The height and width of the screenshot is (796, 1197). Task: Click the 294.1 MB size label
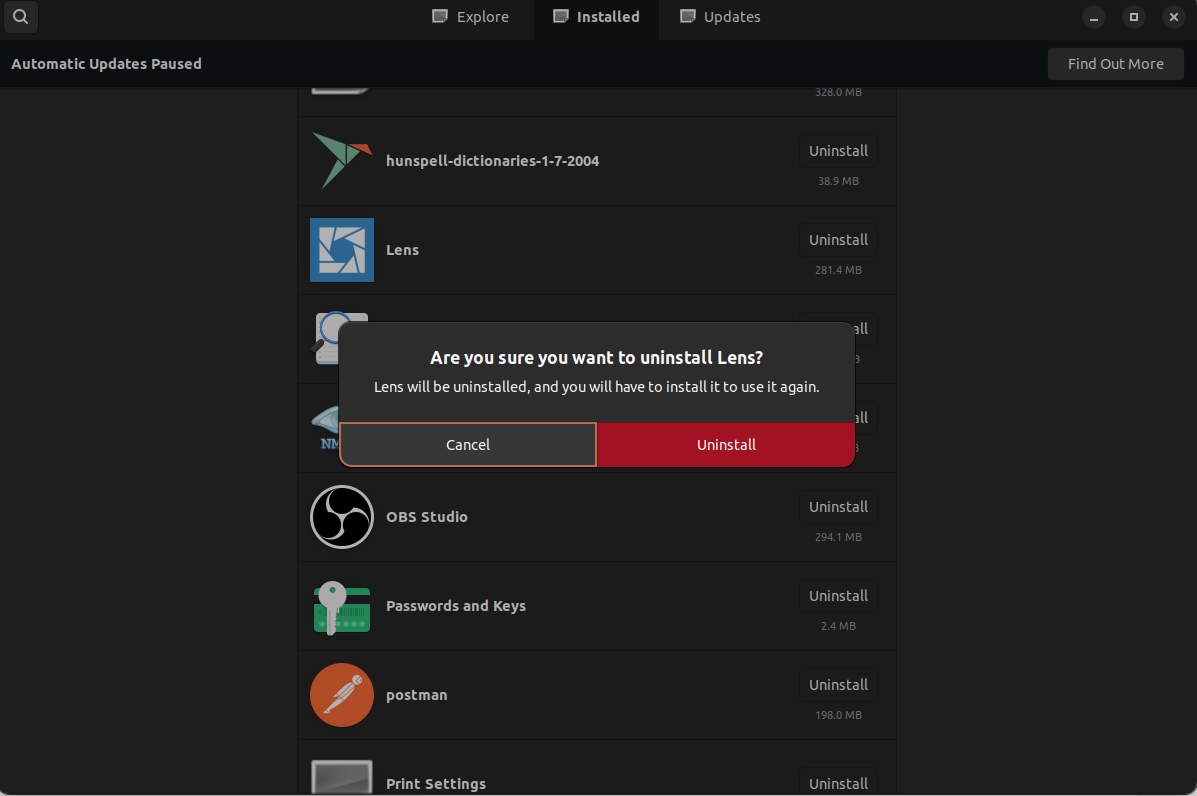click(838, 537)
